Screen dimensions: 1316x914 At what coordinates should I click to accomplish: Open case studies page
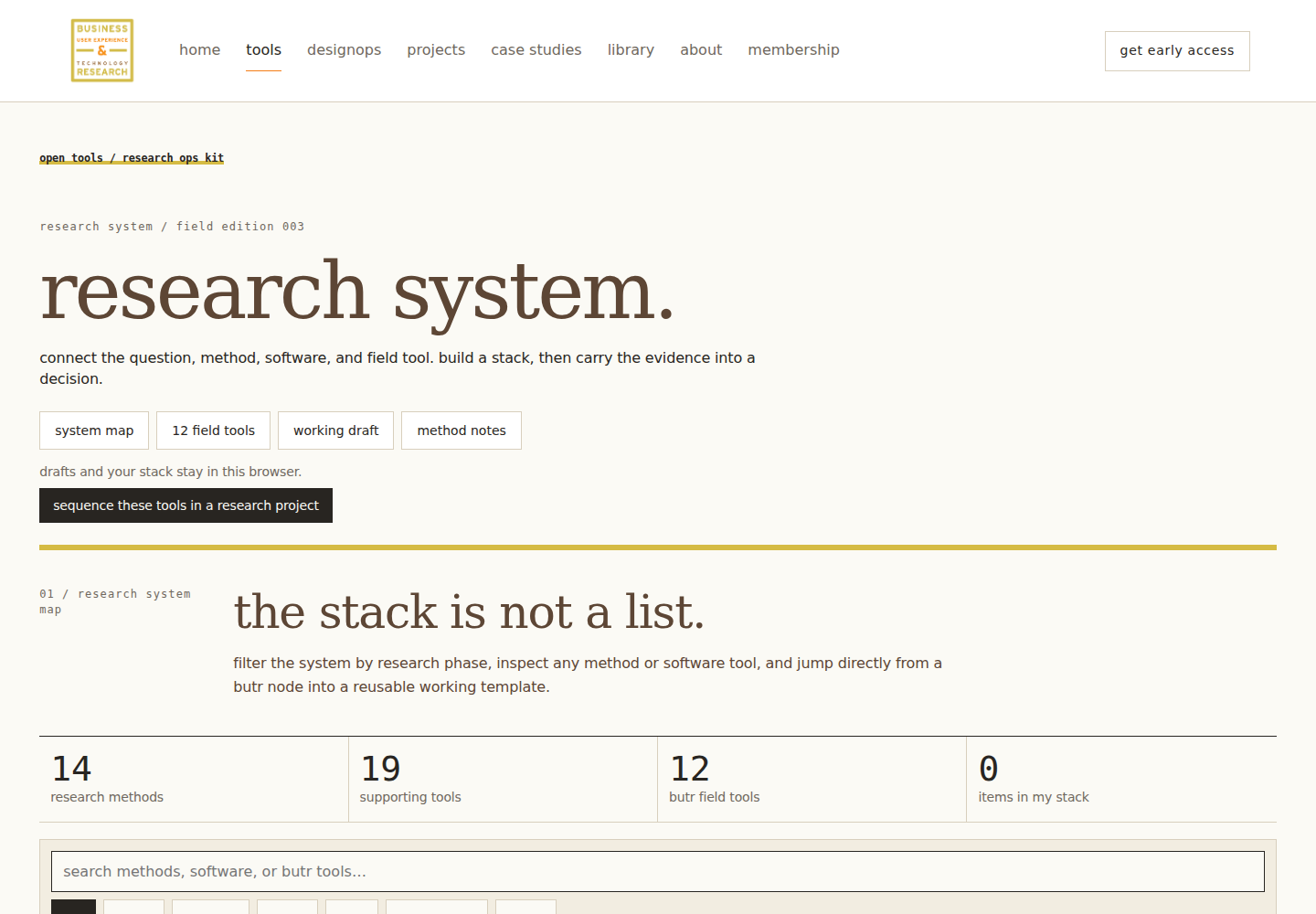[536, 49]
